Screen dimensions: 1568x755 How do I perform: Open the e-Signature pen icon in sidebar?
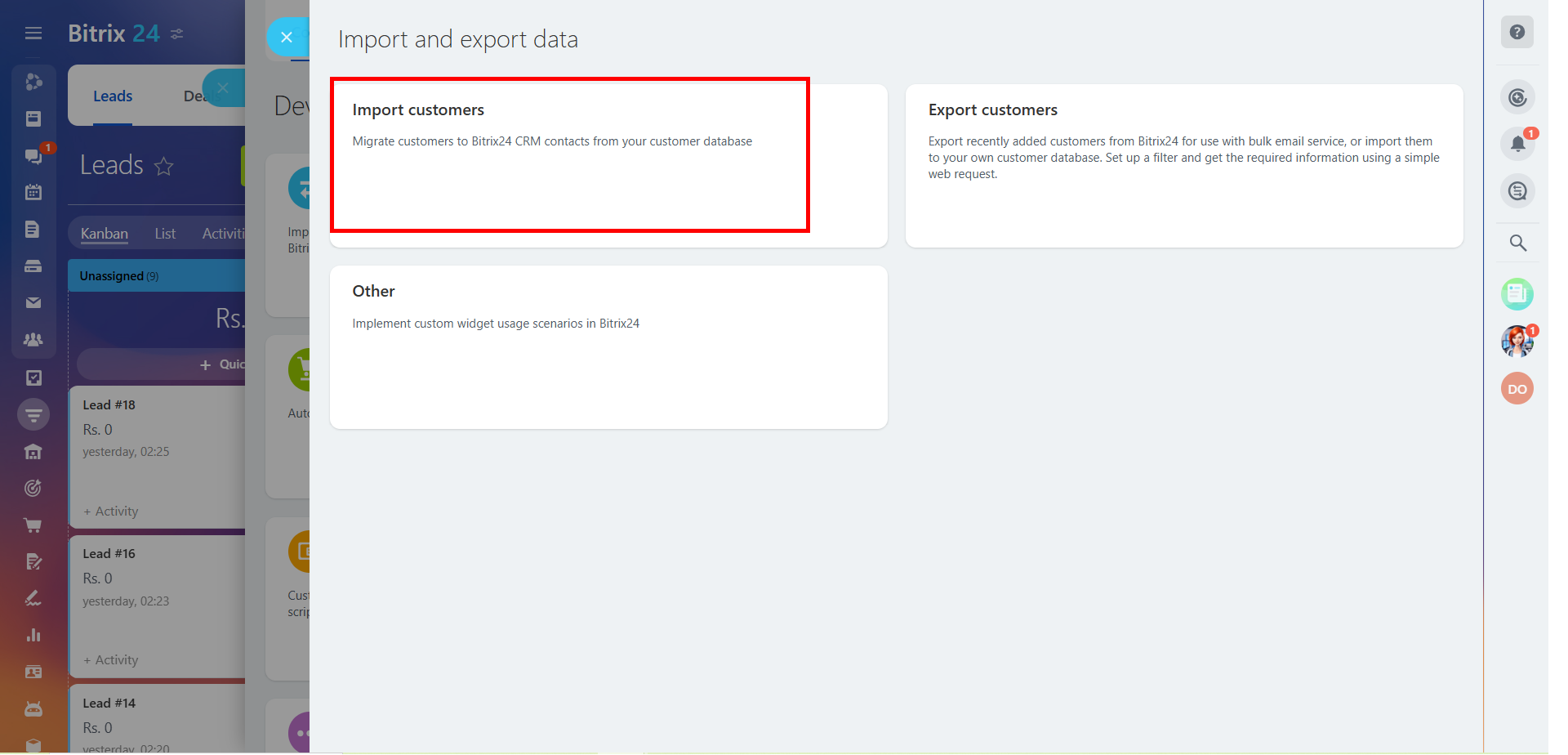point(33,599)
